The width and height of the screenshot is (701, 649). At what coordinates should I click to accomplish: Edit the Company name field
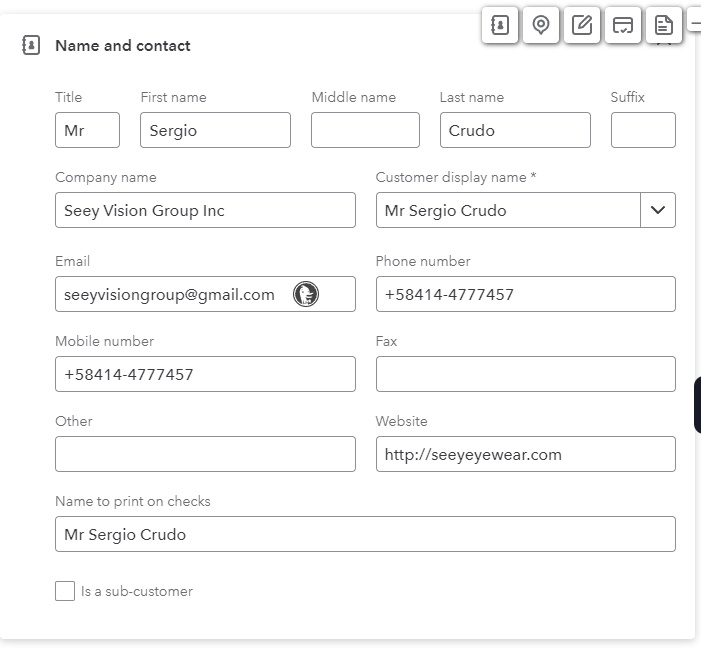206,210
